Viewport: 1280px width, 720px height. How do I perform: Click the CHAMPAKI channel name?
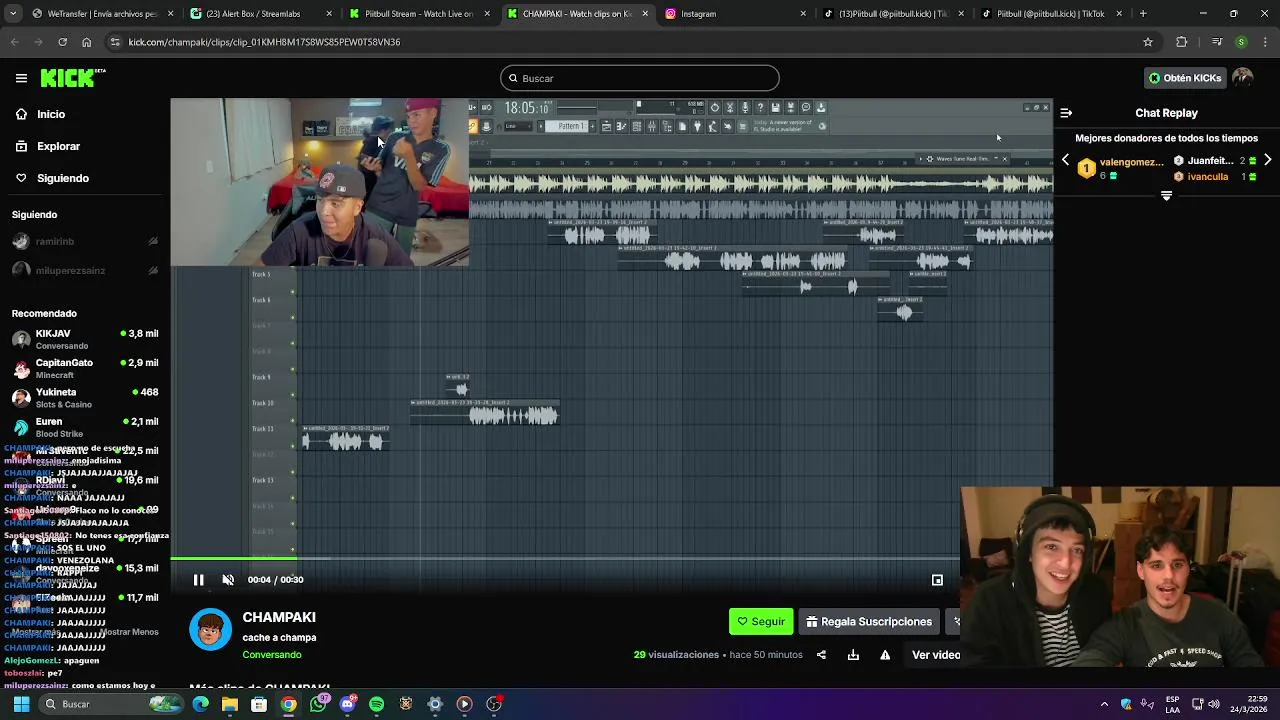click(279, 617)
